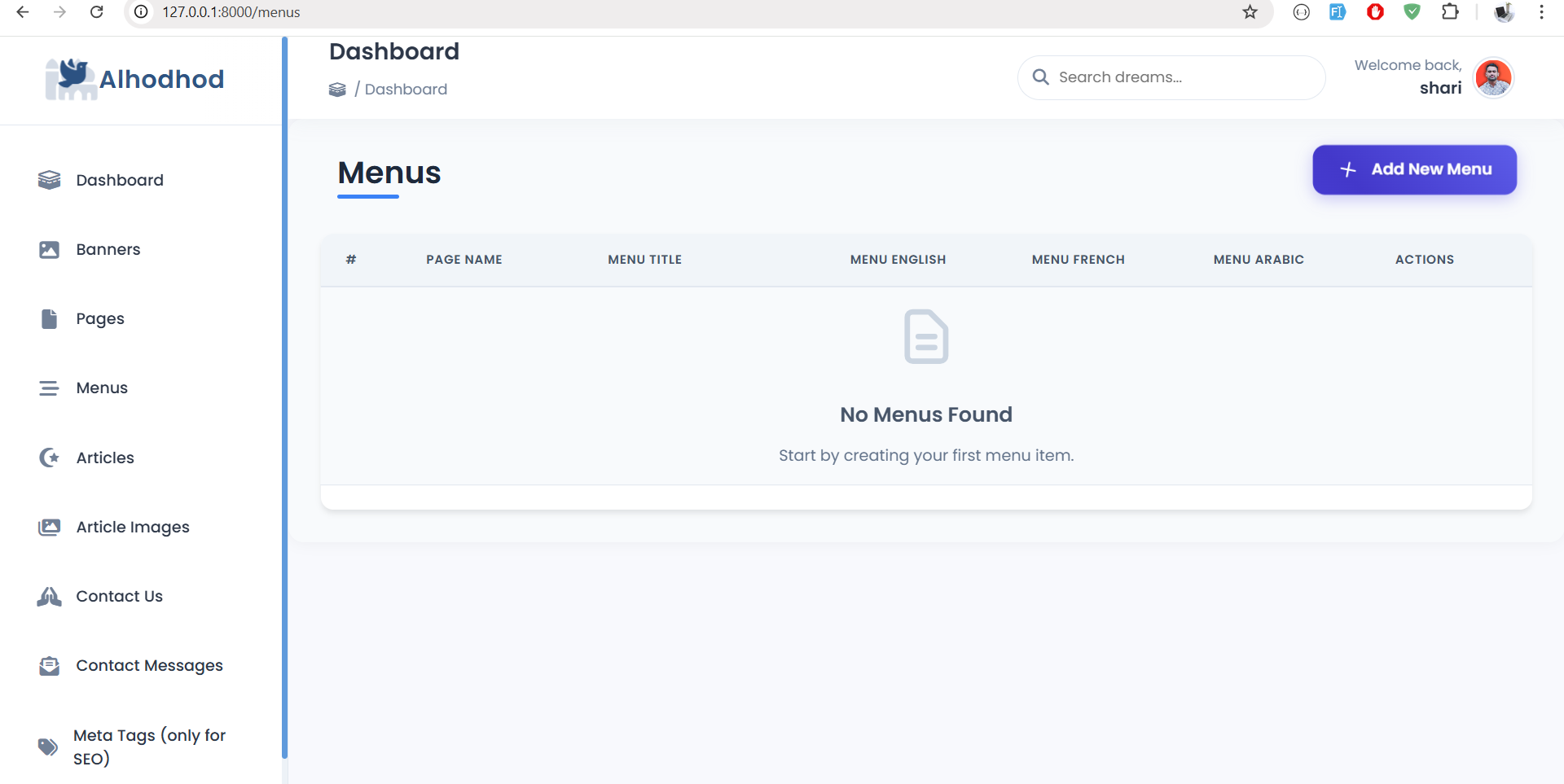Image resolution: width=1564 pixels, height=784 pixels.
Task: Bookmark this page with the star icon
Action: click(1250, 12)
